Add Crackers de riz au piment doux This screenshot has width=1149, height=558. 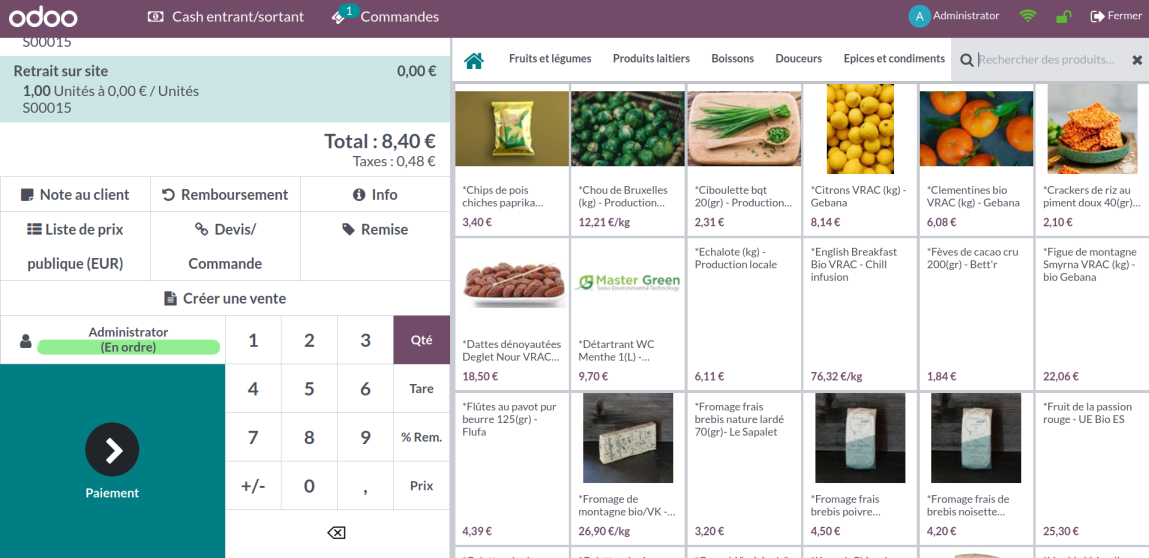coord(1093,159)
